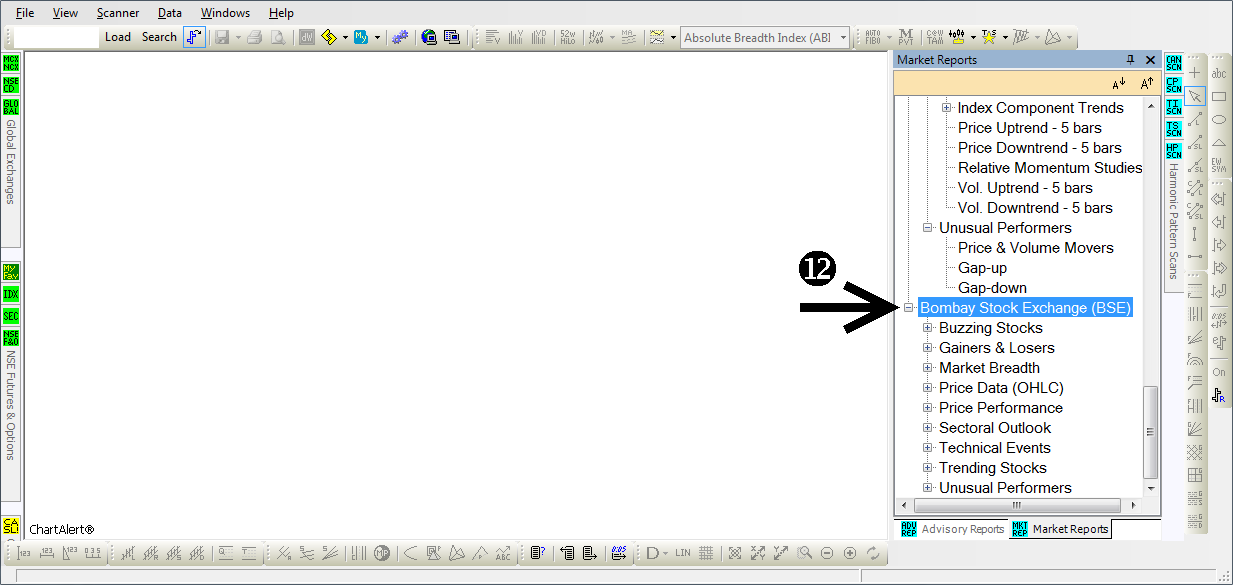Select the GLOBAL exchanges sidebar icon
1233x585 pixels.
click(11, 107)
